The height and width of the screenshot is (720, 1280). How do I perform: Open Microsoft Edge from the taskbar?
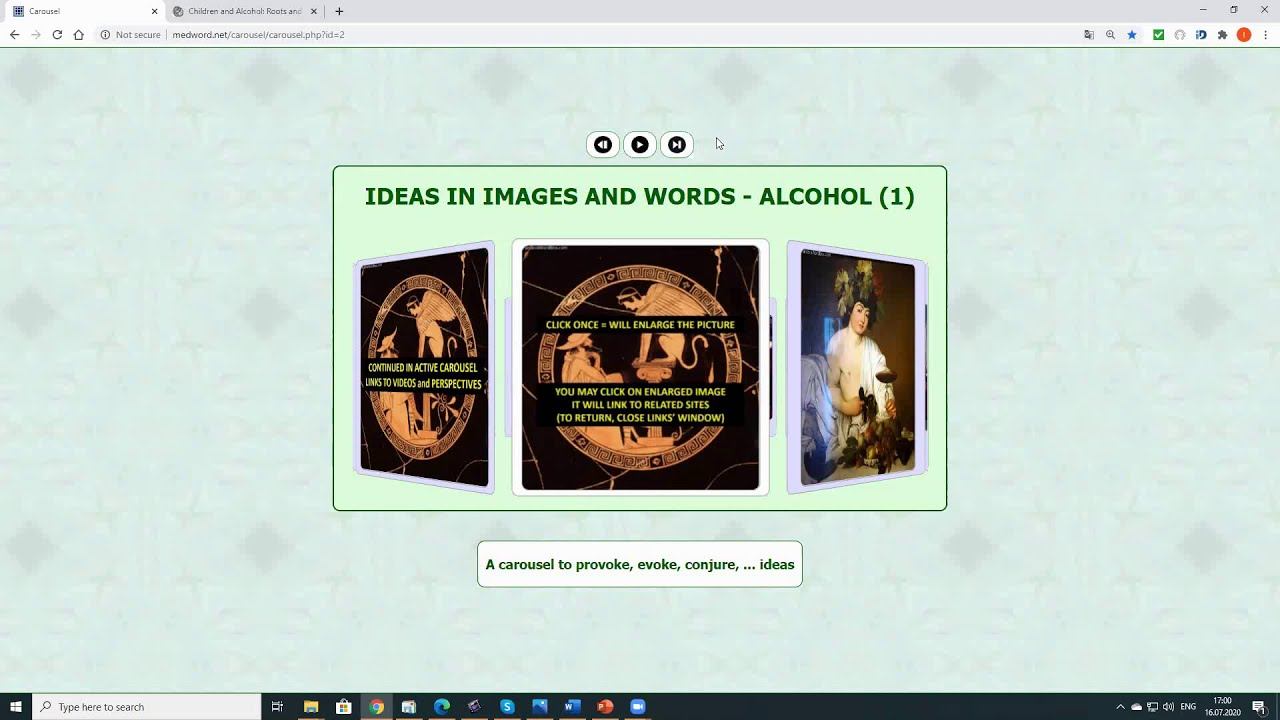coord(442,707)
